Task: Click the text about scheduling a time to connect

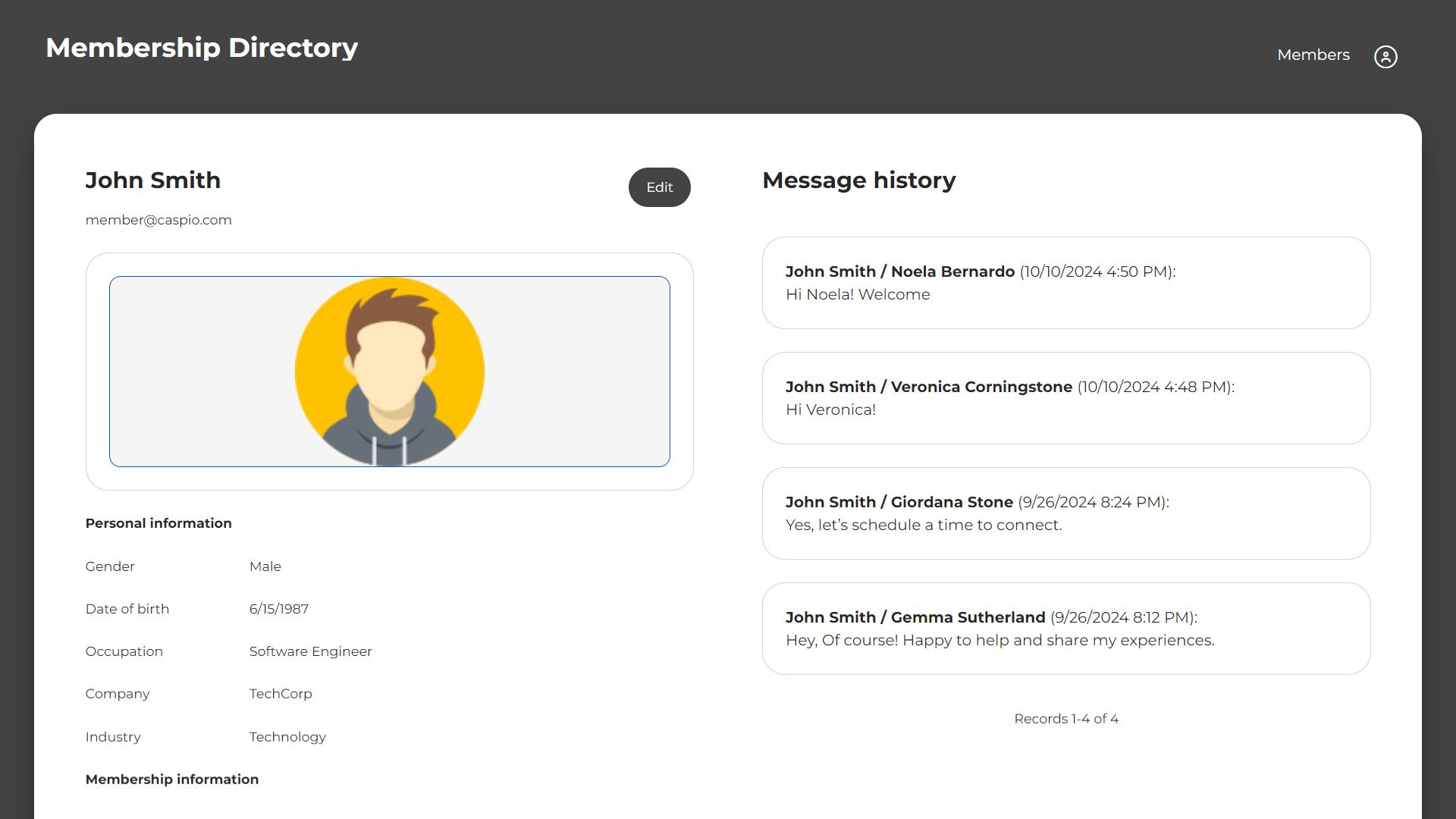Action: 924,525
